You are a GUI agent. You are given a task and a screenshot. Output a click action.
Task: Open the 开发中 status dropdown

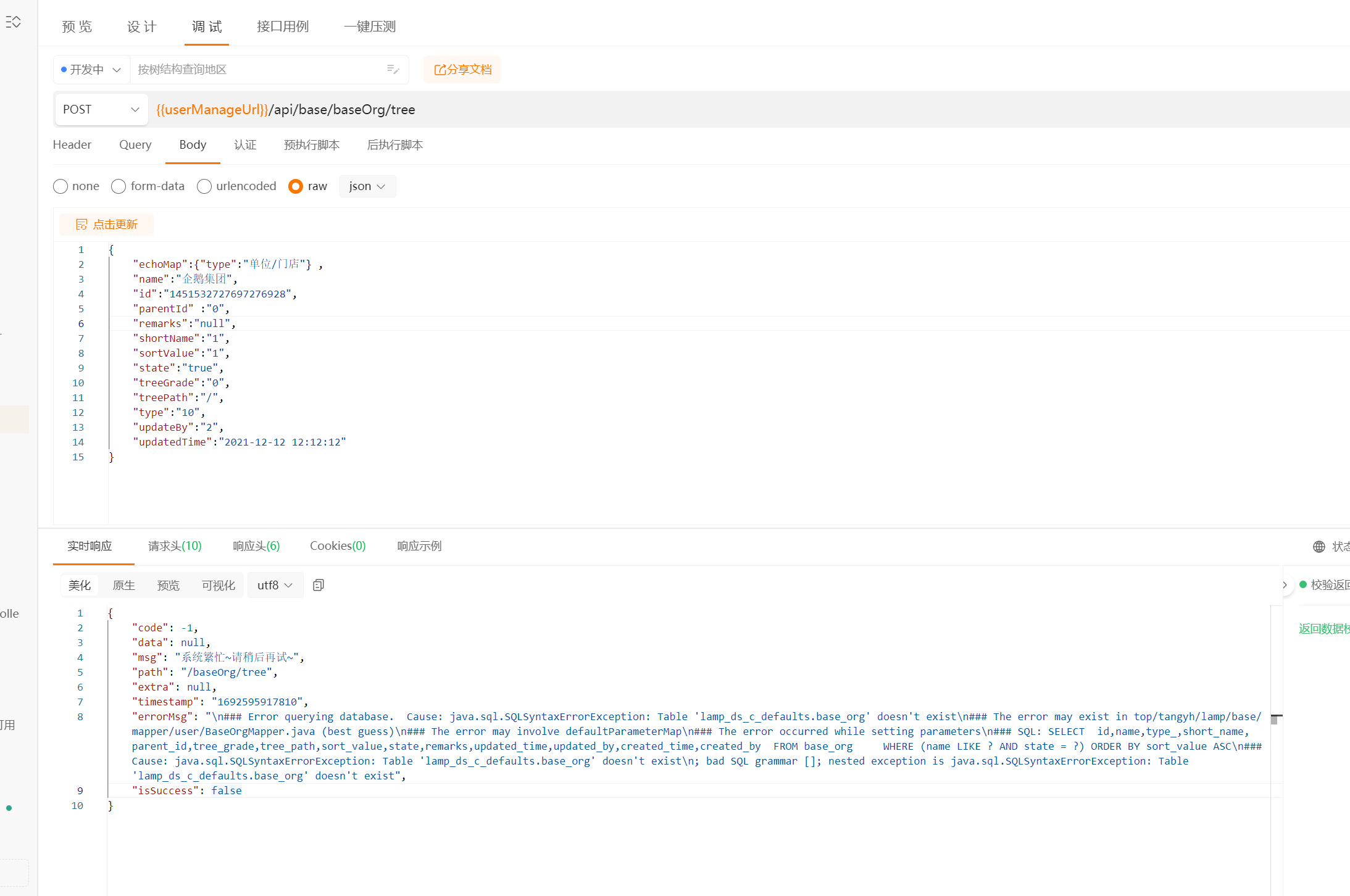point(90,69)
